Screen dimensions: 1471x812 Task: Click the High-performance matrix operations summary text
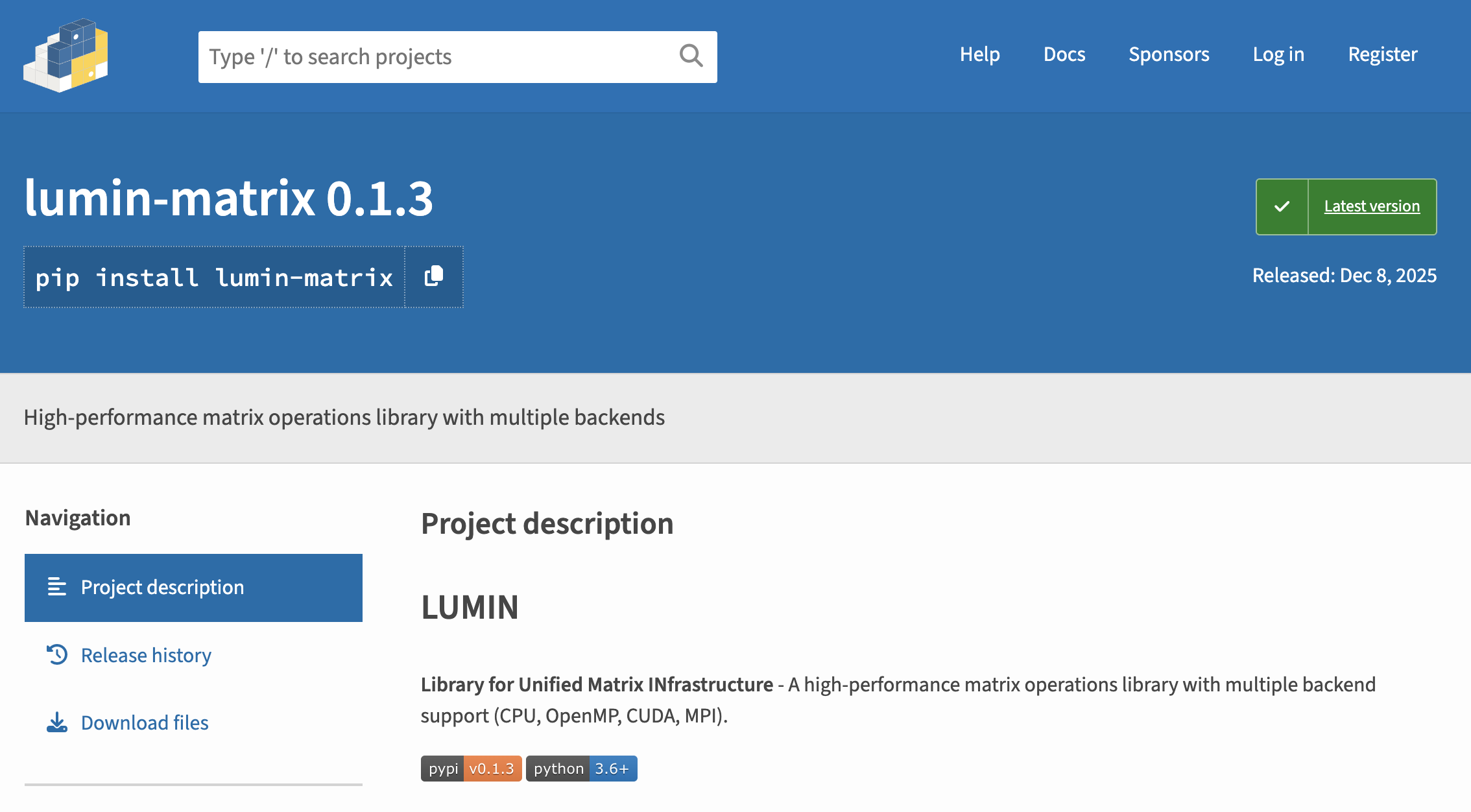point(344,417)
